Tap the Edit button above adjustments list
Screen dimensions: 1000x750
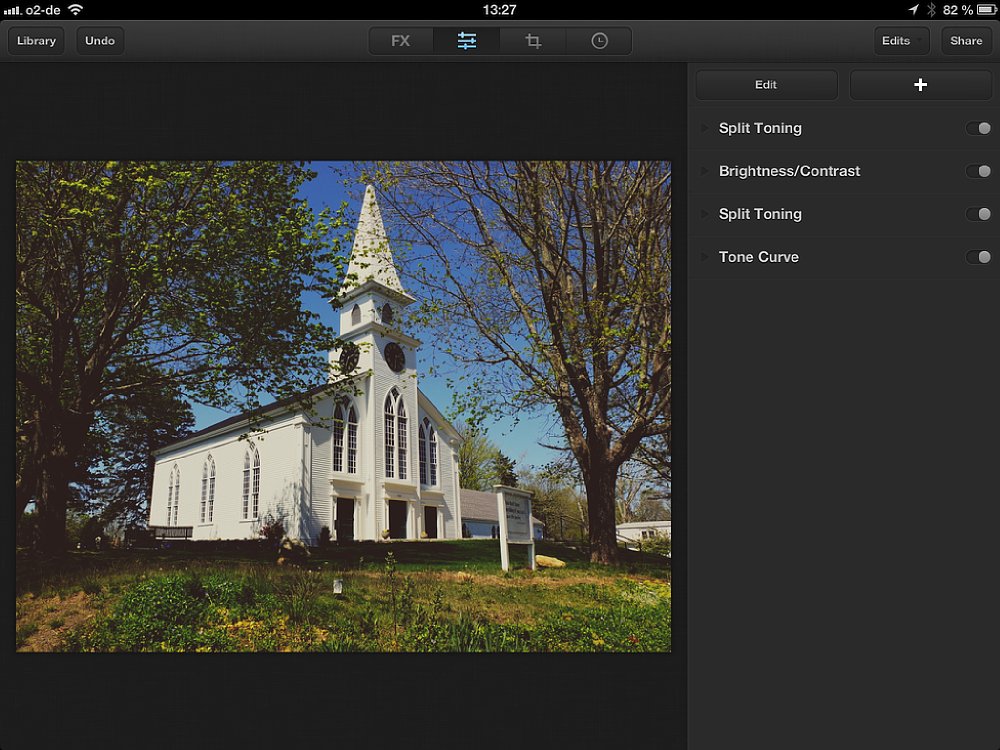766,85
